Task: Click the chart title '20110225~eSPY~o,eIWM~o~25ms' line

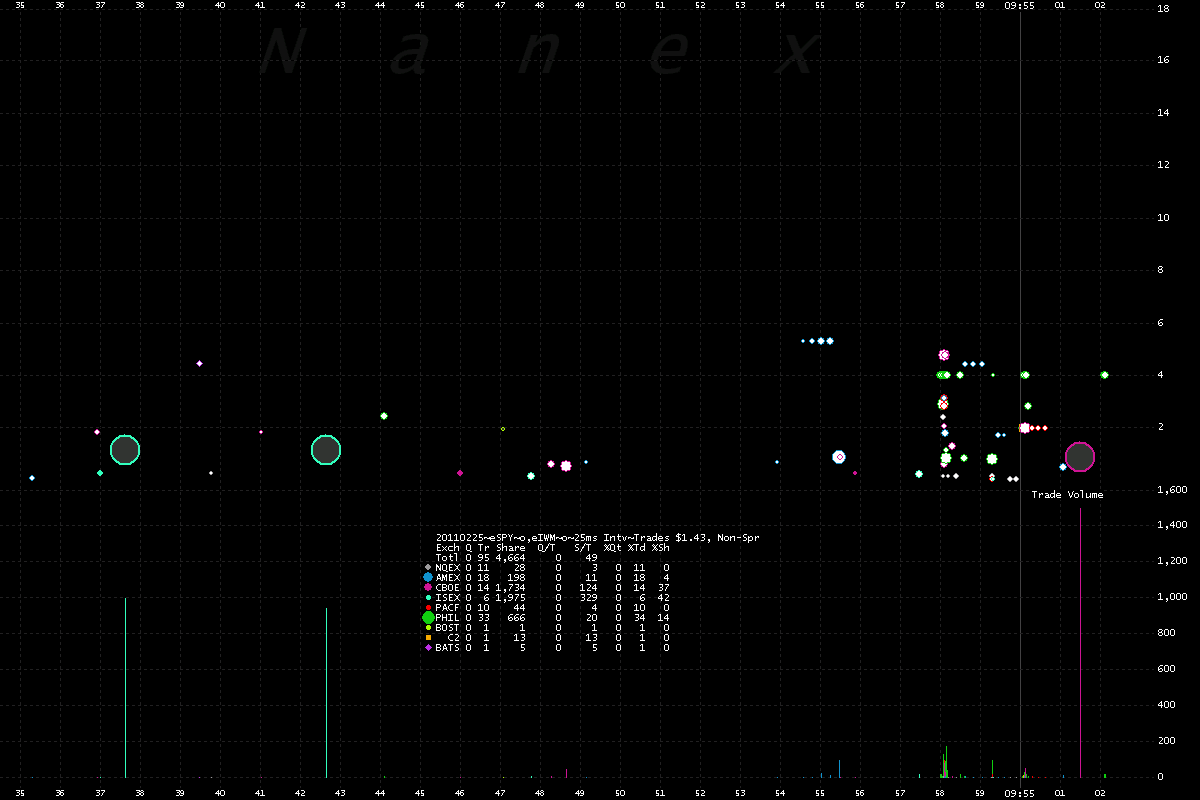Action: [598, 537]
